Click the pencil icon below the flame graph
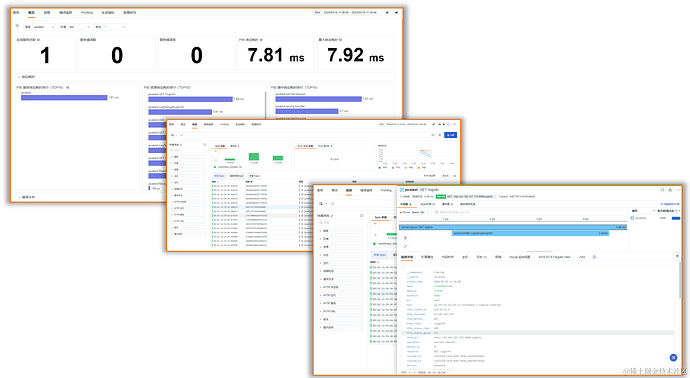The image size is (690, 378). (x=405, y=246)
